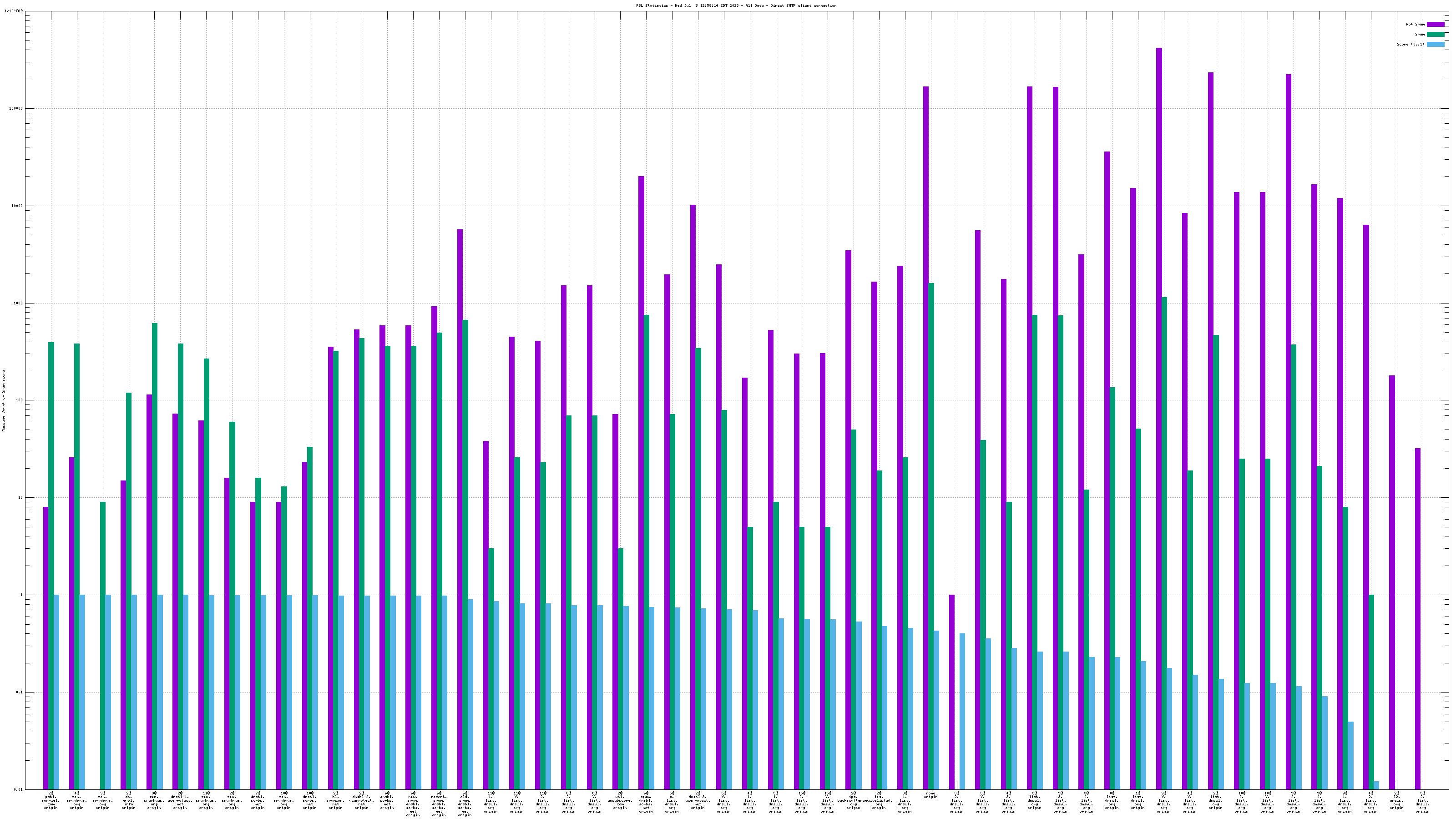Click the 'Message Count or Spam Score' axis label
The height and width of the screenshot is (819, 1456).
pos(3,401)
